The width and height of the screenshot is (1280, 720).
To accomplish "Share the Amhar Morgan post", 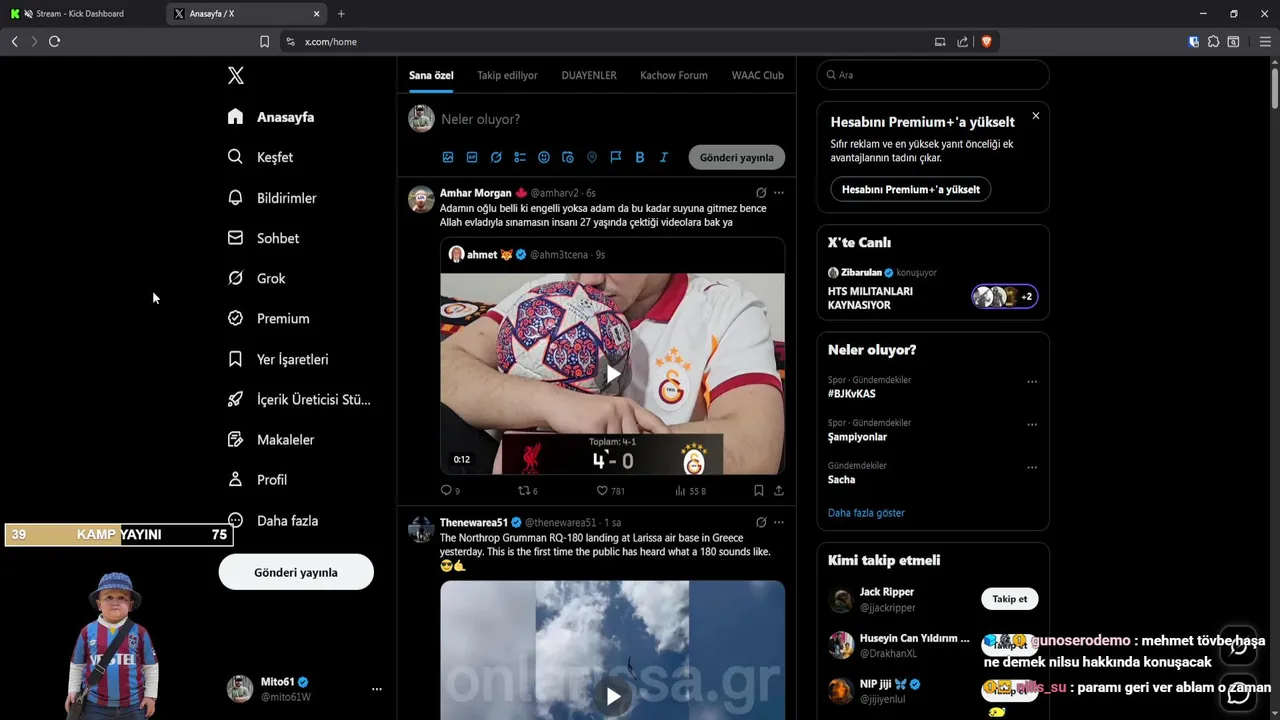I will click(779, 491).
